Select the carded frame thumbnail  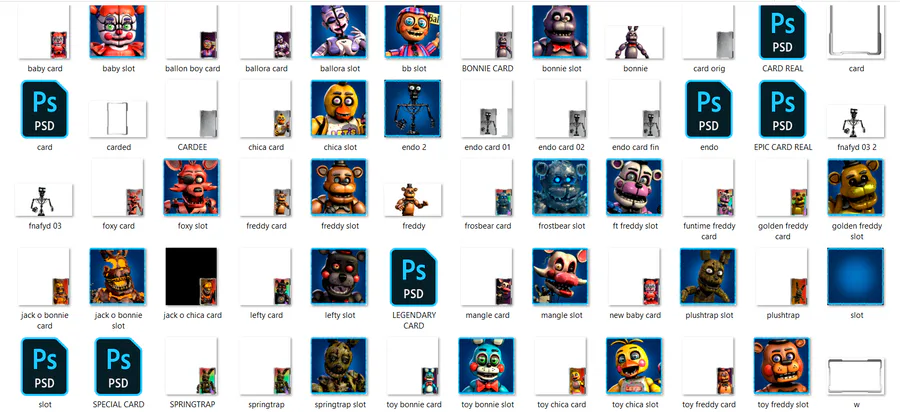[118, 119]
